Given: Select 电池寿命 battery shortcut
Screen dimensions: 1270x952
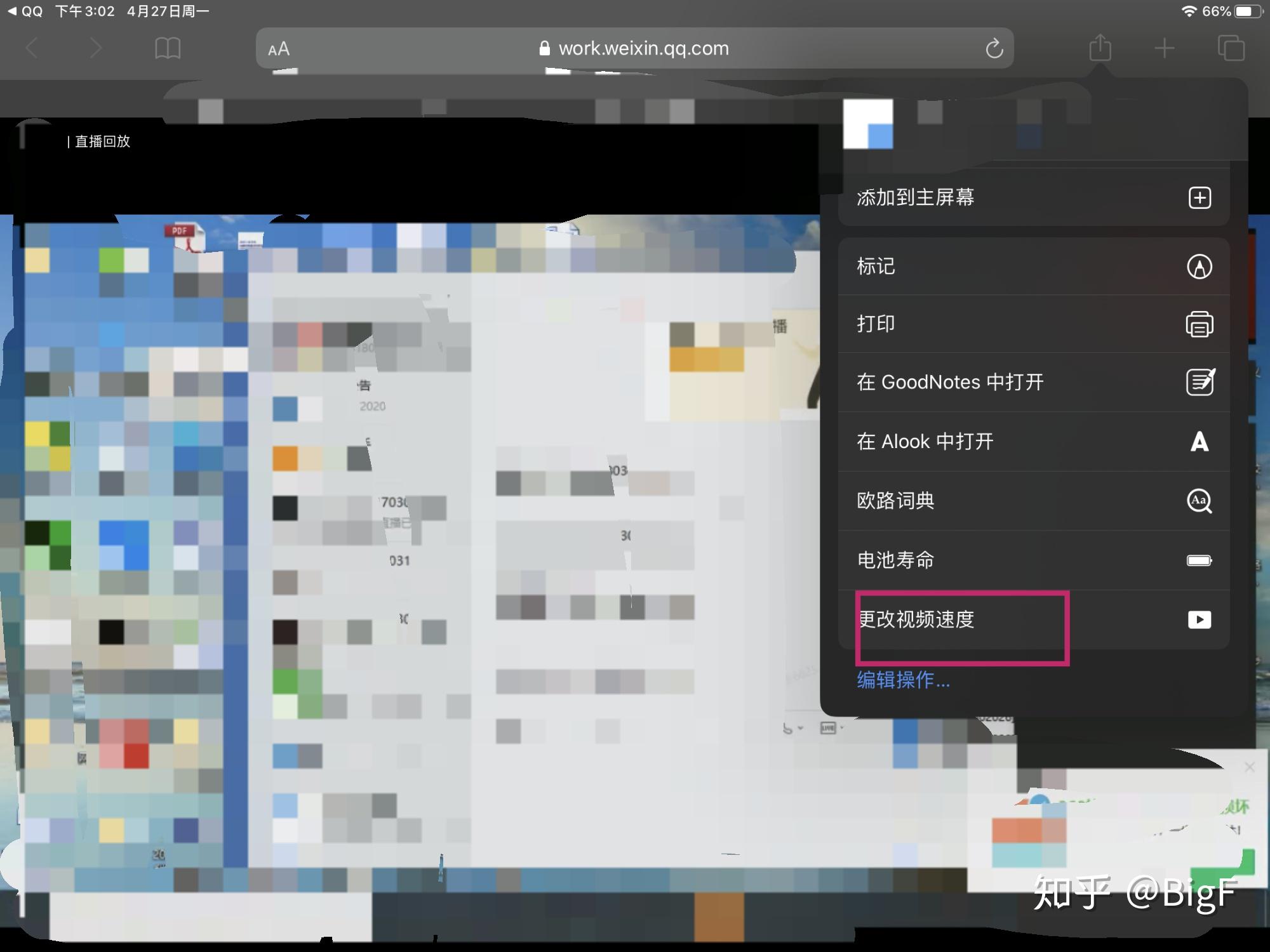Looking at the screenshot, I should pos(1033,560).
